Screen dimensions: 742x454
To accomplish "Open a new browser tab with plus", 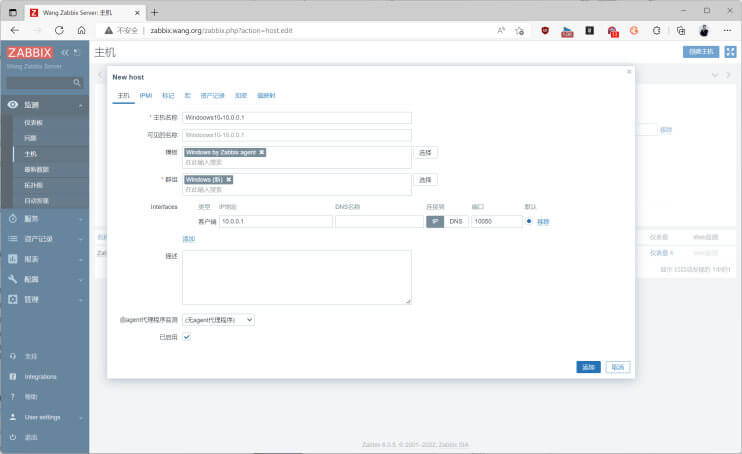I will (155, 12).
